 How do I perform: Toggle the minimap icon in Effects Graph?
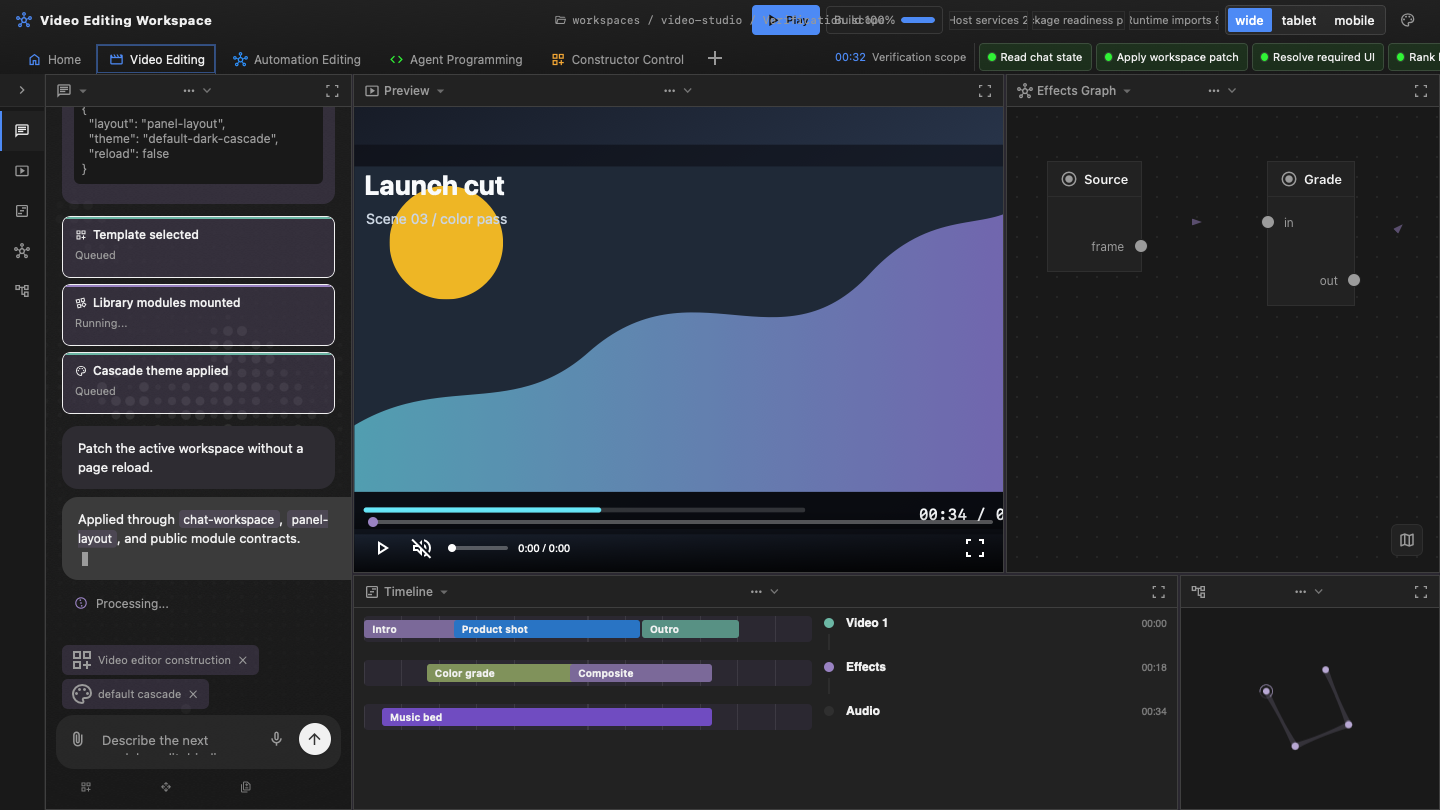click(1407, 540)
